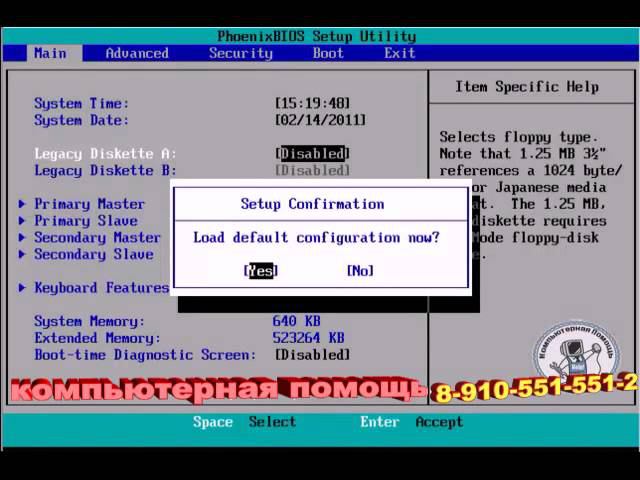Open Primary Slave submenu label

86,221
